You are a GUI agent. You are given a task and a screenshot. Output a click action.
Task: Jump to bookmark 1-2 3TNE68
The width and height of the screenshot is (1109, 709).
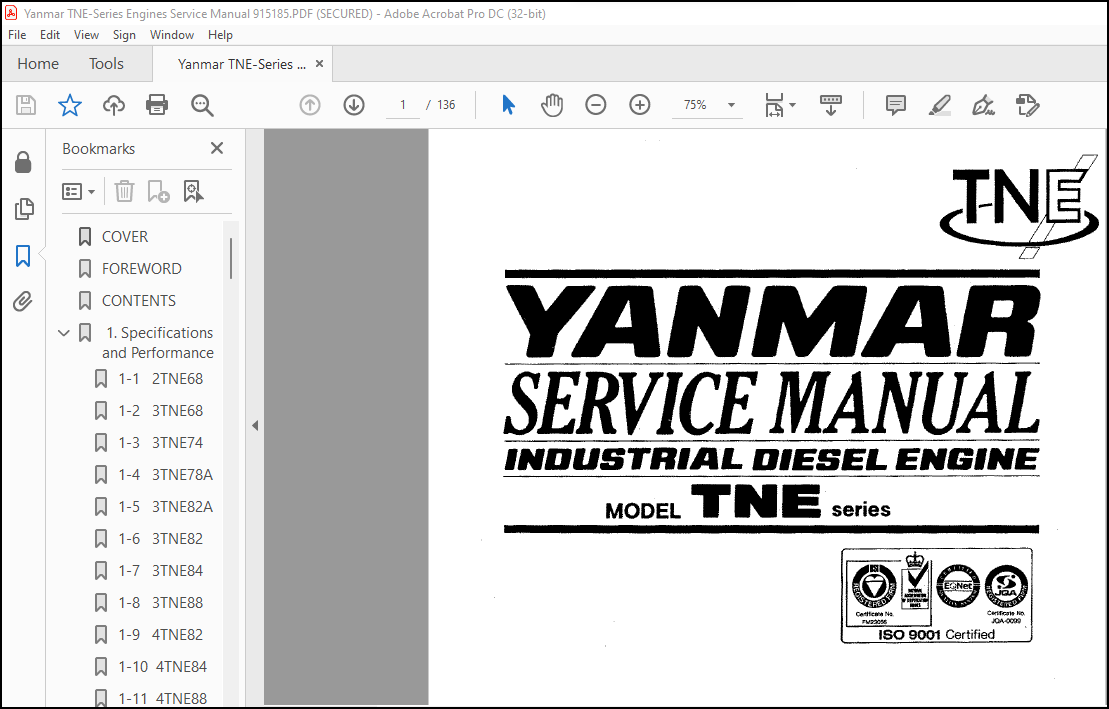[x=161, y=410]
